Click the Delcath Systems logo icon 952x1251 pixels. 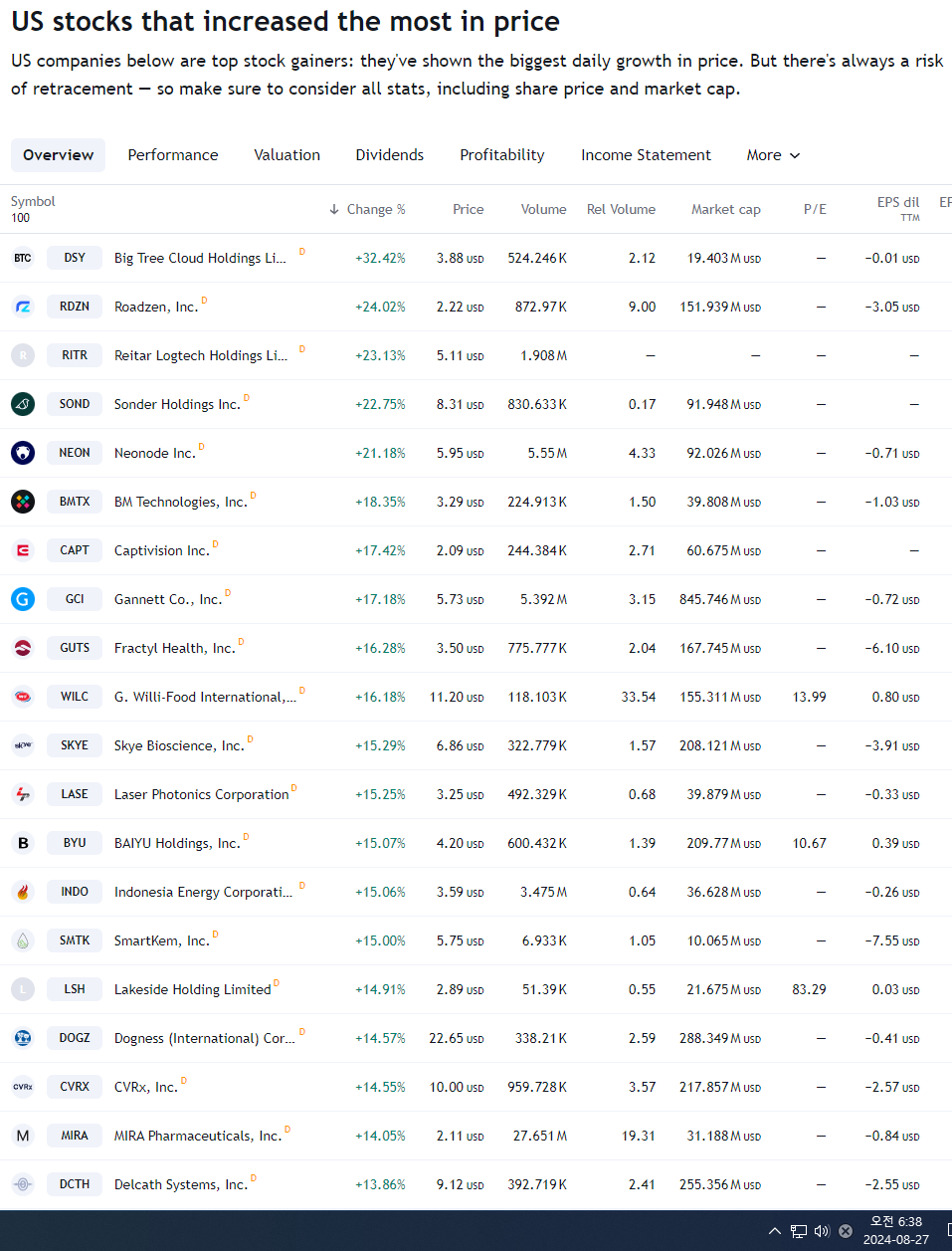pos(23,1184)
